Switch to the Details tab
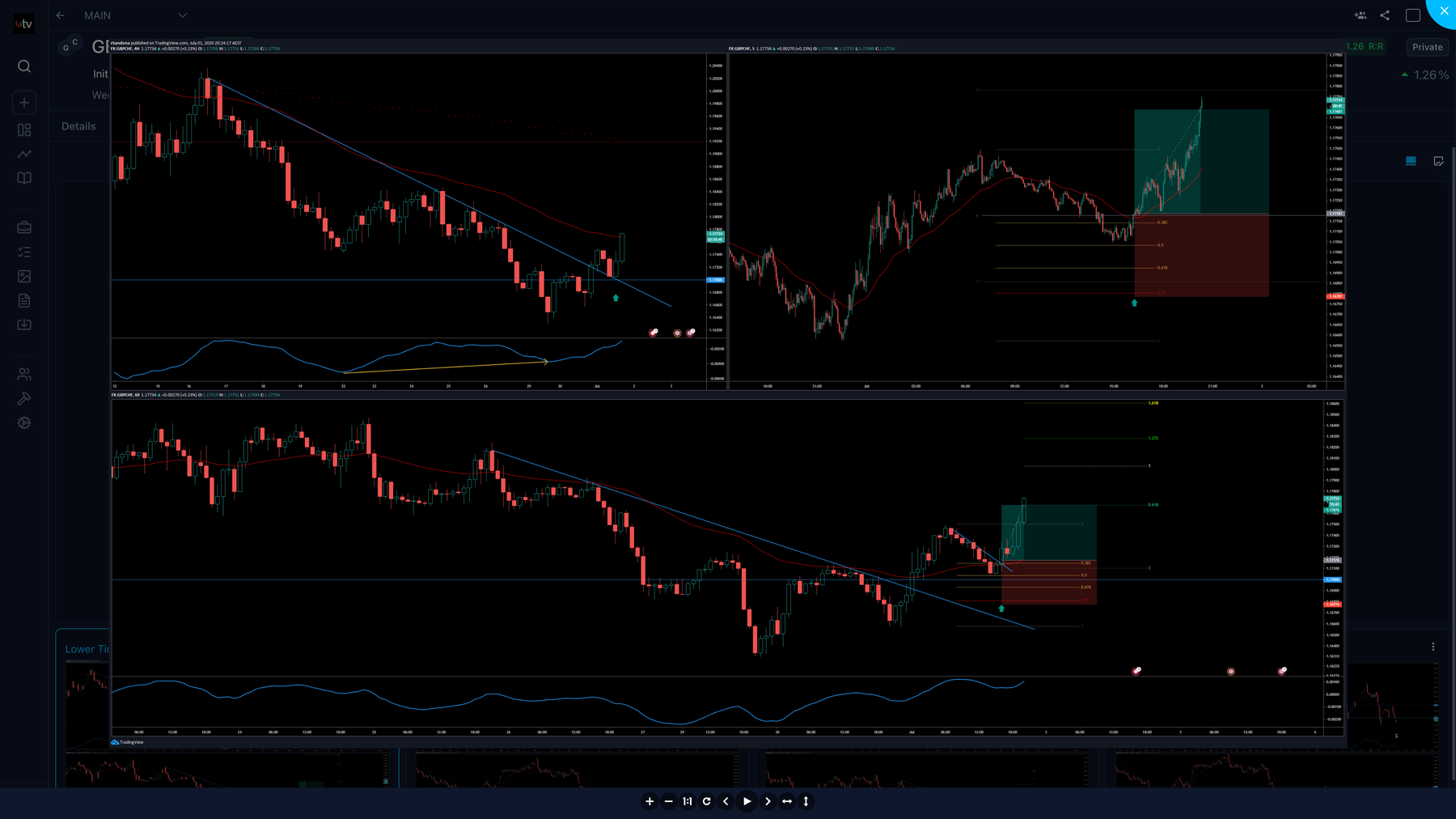This screenshot has height=819, width=1456. (78, 126)
